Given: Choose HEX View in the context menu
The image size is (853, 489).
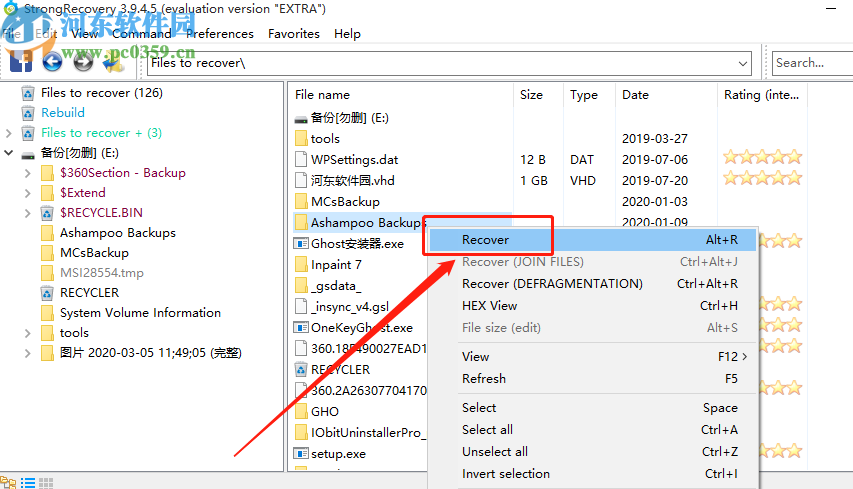Looking at the screenshot, I should click(x=593, y=306).
